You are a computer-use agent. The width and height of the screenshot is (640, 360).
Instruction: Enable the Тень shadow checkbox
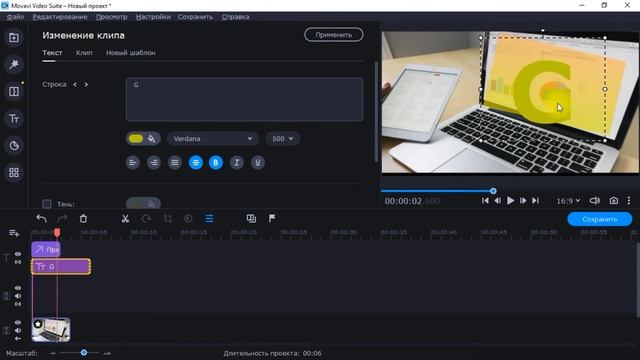[x=47, y=204]
